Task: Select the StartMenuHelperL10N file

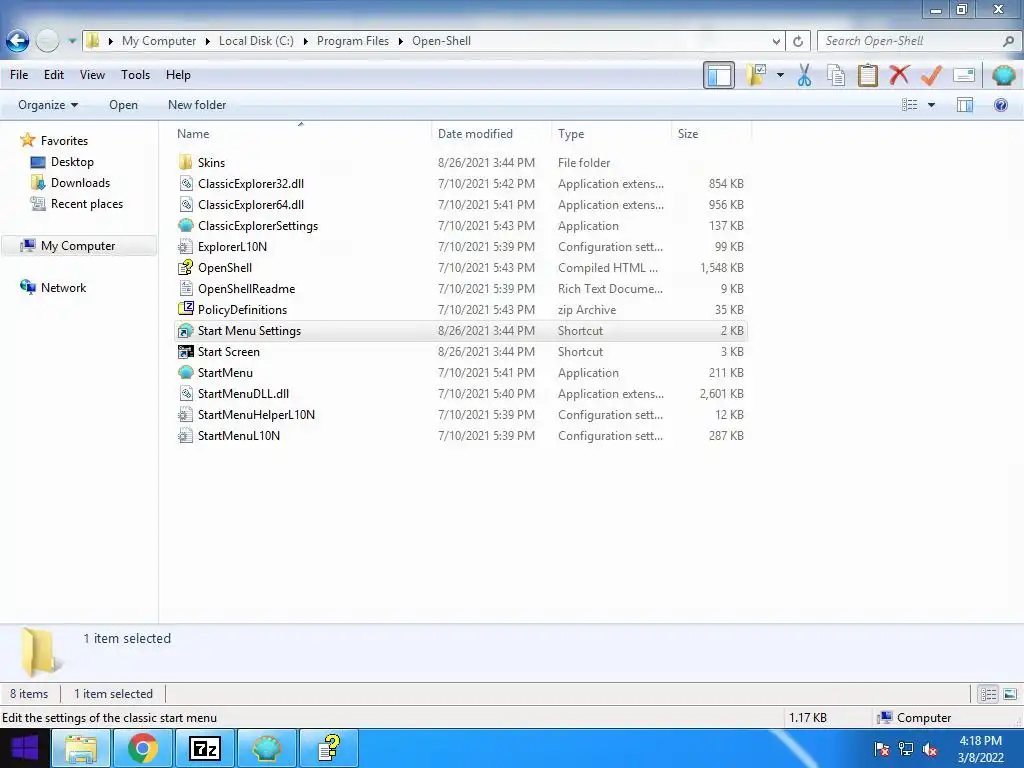Action: (x=460, y=415)
